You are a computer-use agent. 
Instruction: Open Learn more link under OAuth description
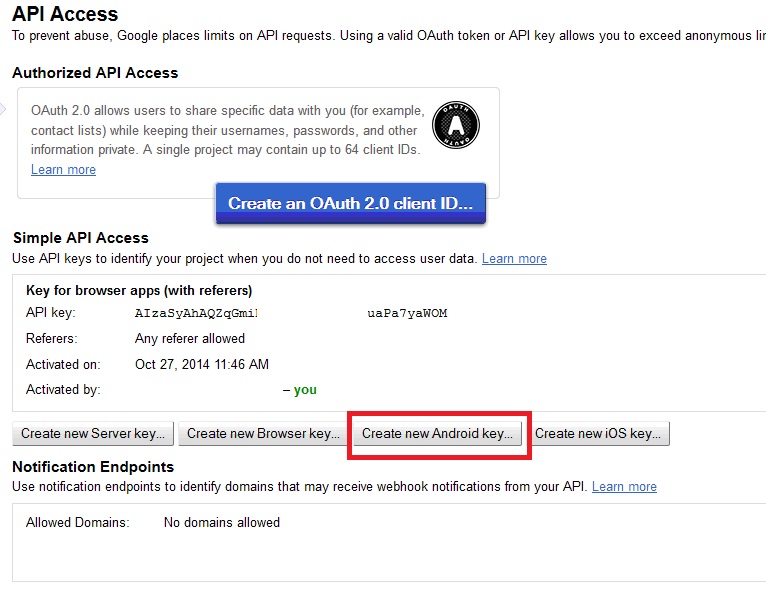click(x=64, y=169)
